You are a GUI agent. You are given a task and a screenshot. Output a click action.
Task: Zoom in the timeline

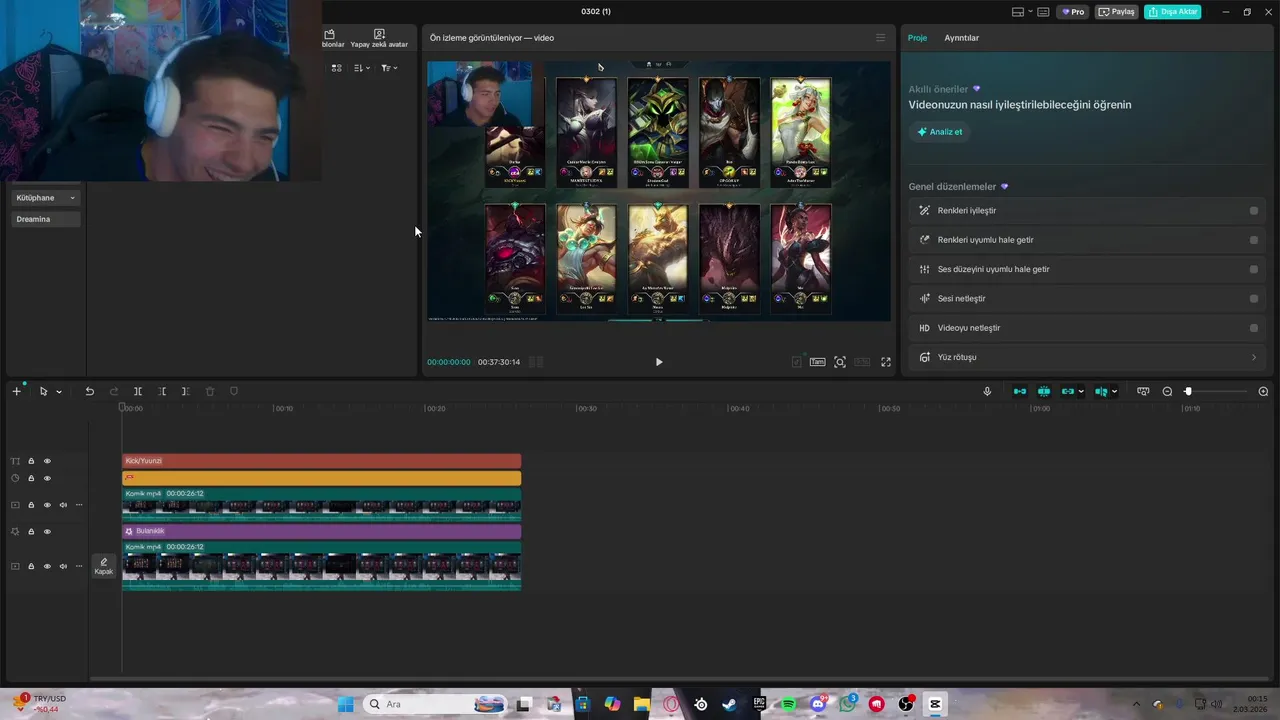point(1263,391)
